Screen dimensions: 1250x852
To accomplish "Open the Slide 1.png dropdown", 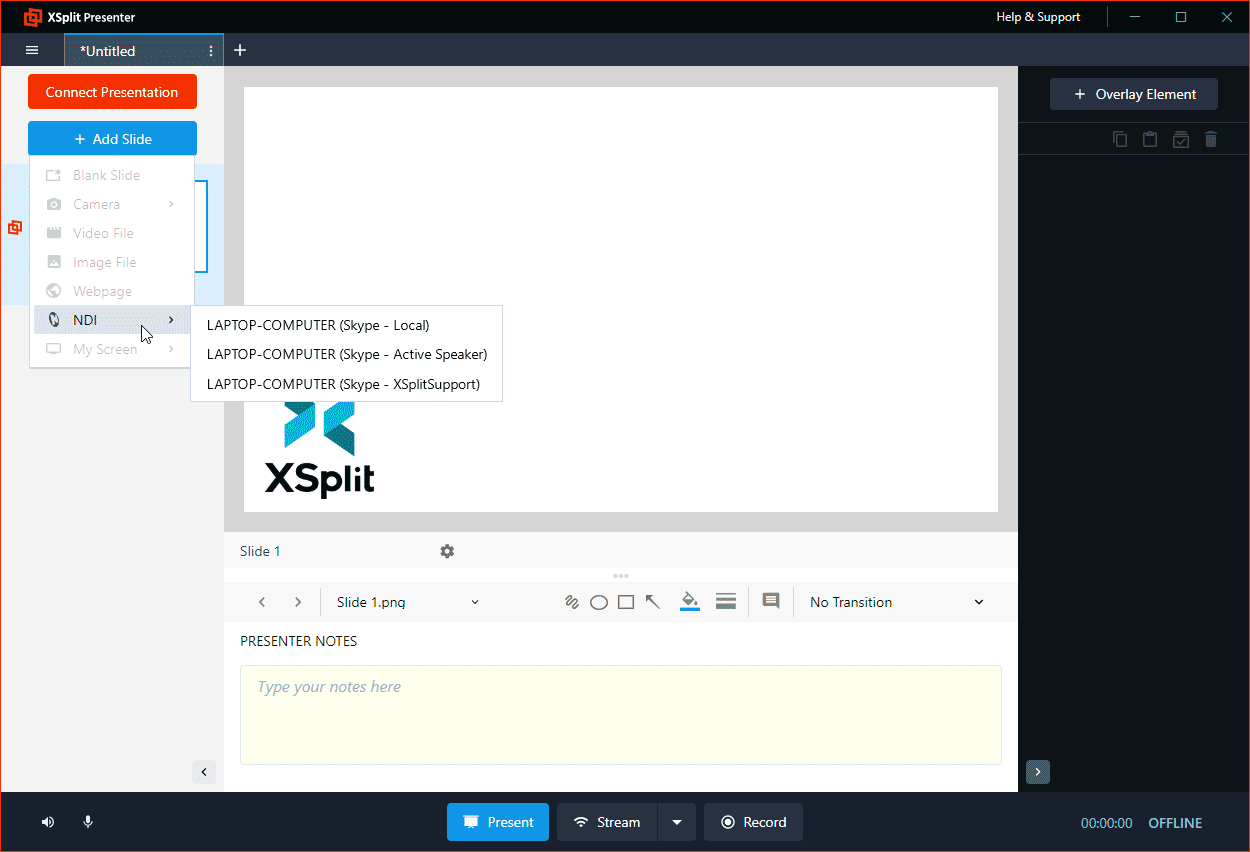I will (x=408, y=602).
